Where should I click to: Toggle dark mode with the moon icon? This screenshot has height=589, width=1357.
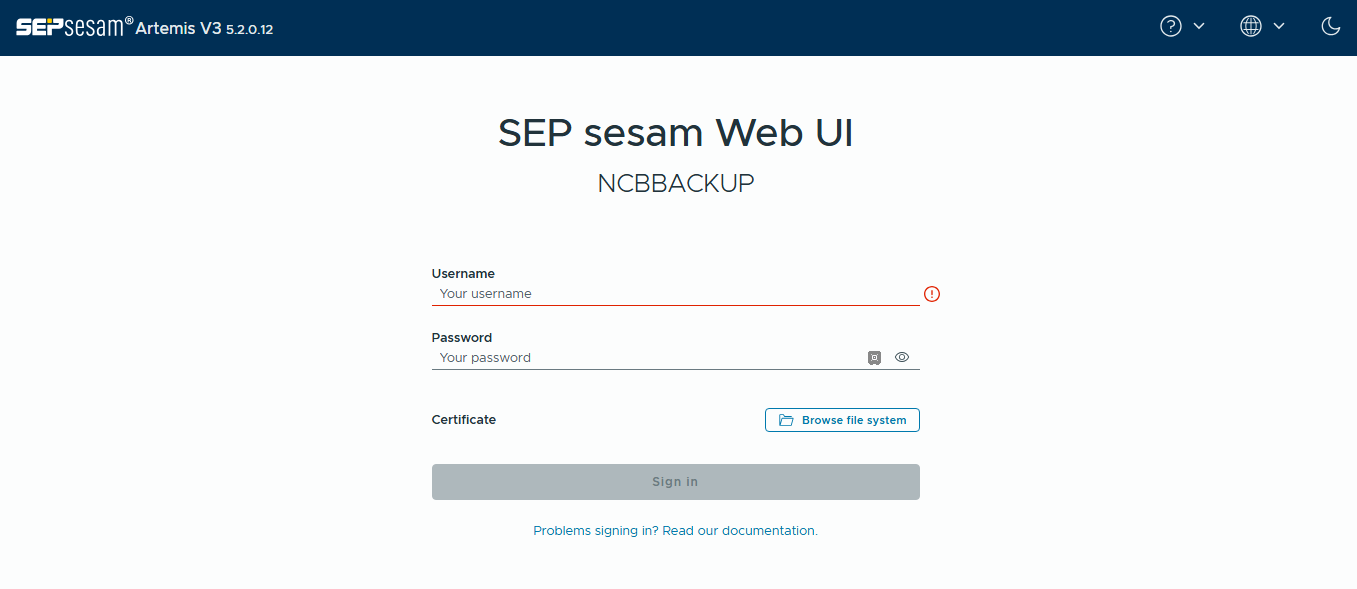pos(1330,27)
